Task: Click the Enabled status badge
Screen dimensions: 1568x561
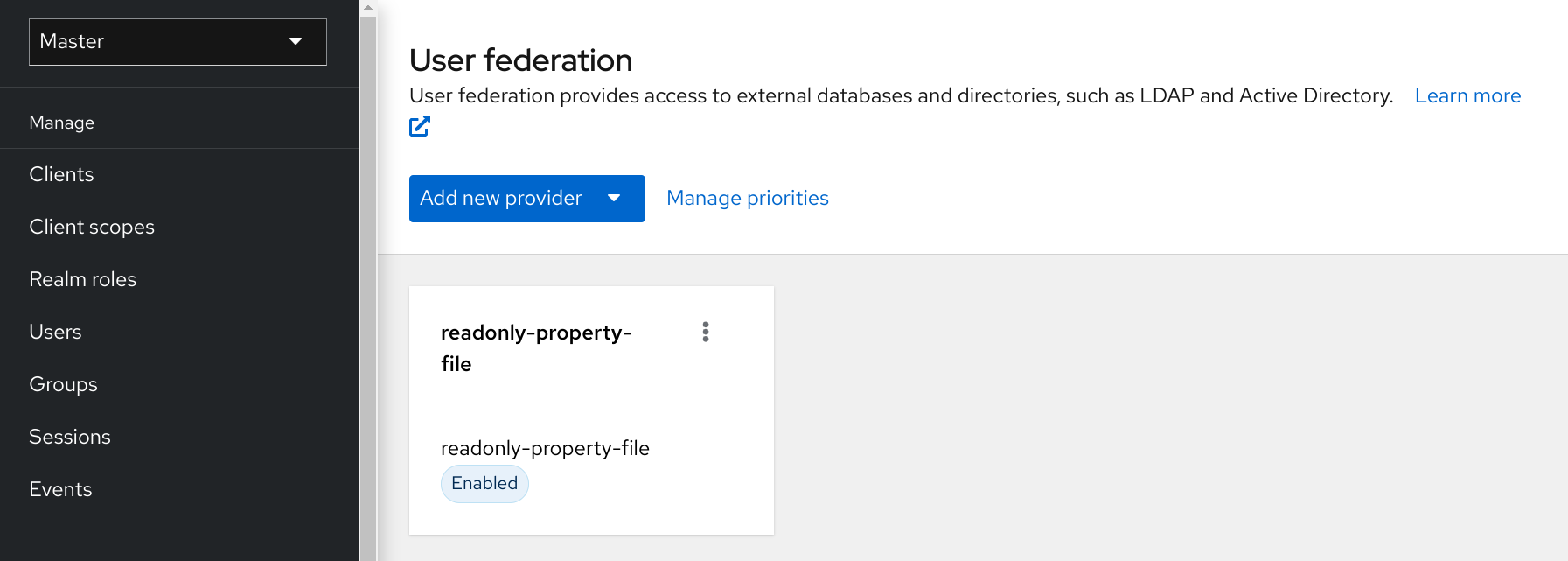Action: point(484,483)
